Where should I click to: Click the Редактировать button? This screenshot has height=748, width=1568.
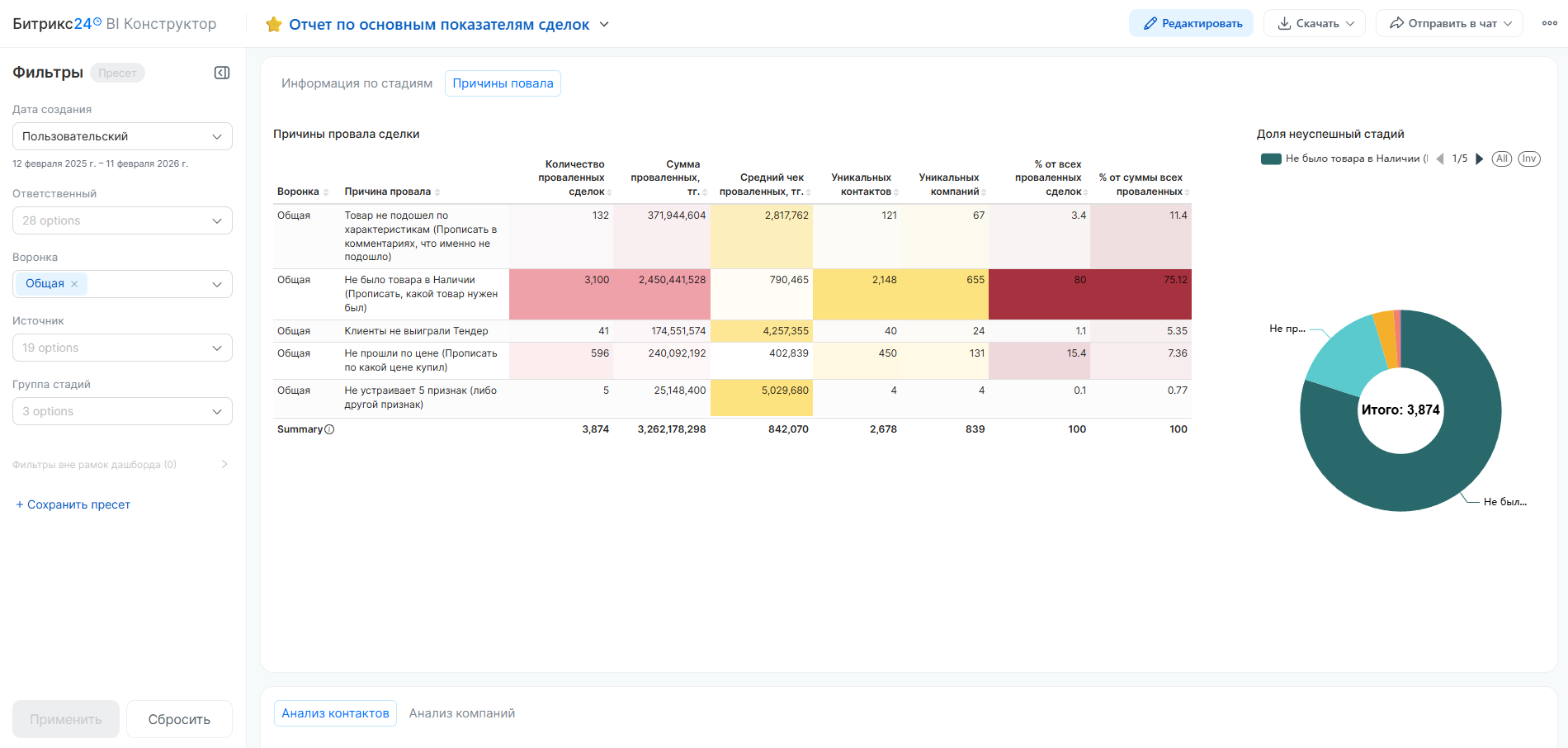(x=1191, y=23)
